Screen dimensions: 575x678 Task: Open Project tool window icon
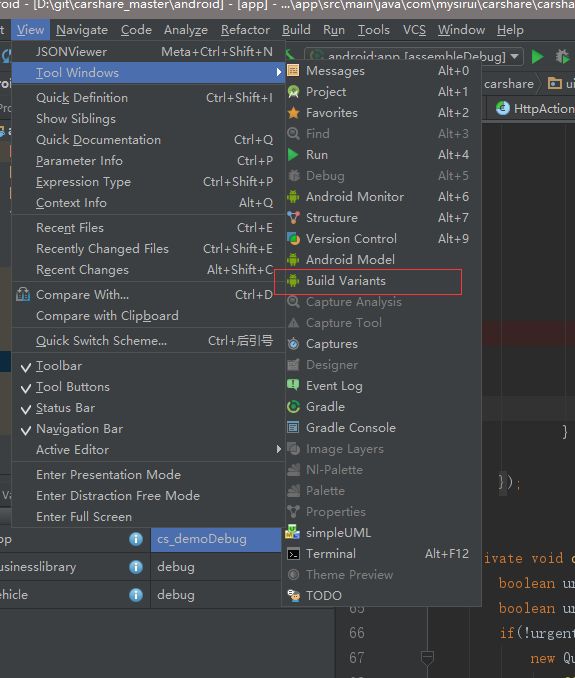(x=294, y=92)
